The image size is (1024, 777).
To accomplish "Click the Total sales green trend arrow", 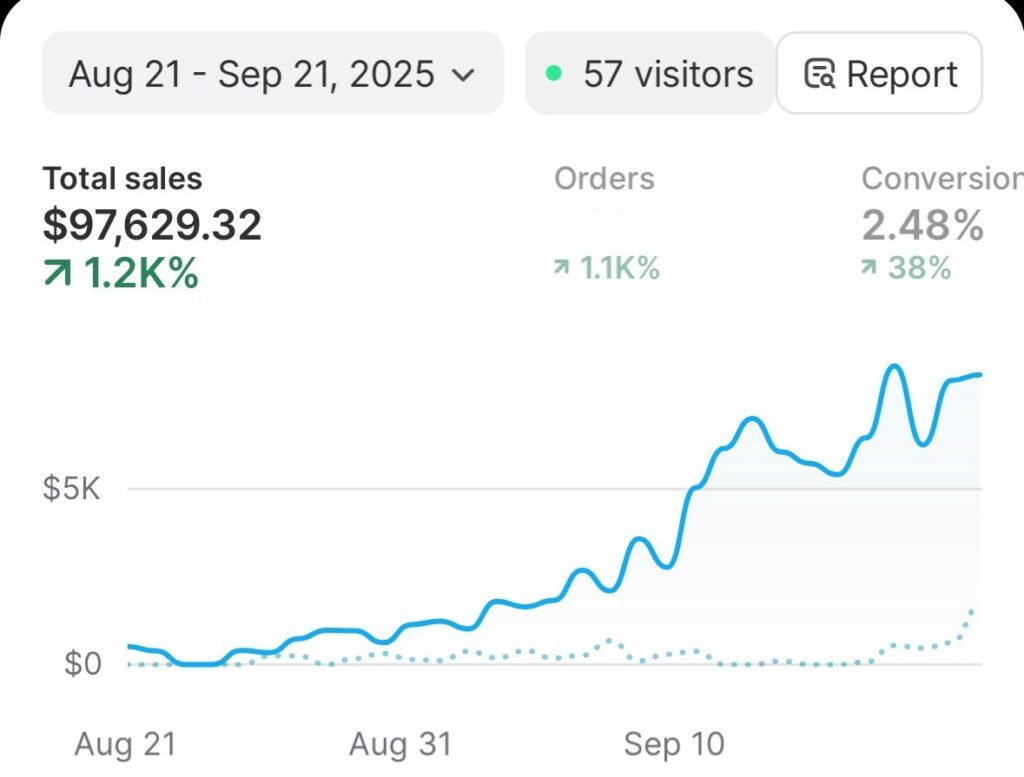I will tap(58, 273).
